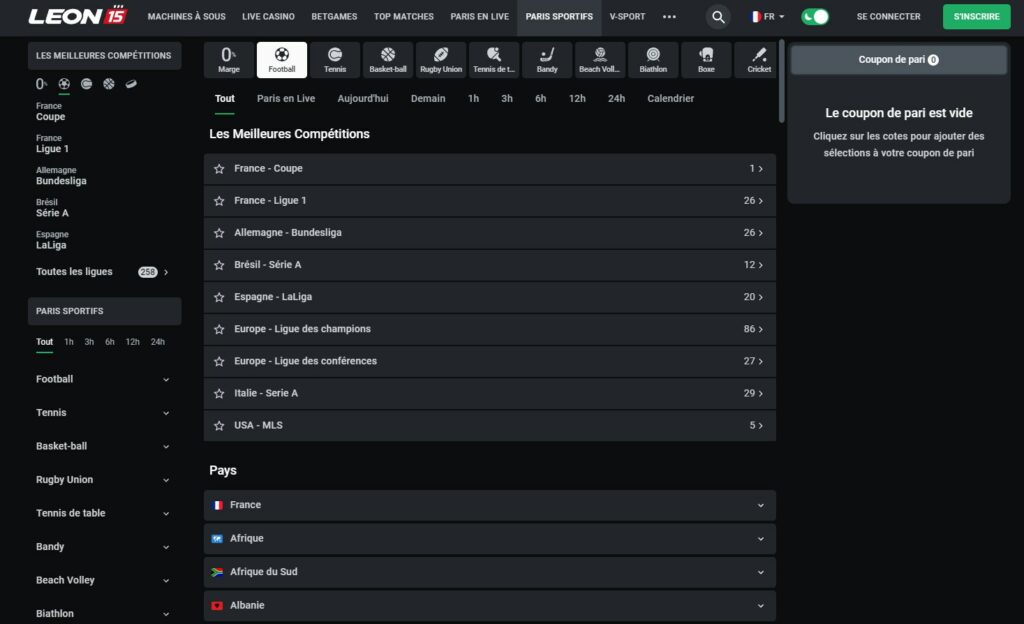Click the S'inscrire button
This screenshot has height=624, width=1024.
tap(976, 17)
